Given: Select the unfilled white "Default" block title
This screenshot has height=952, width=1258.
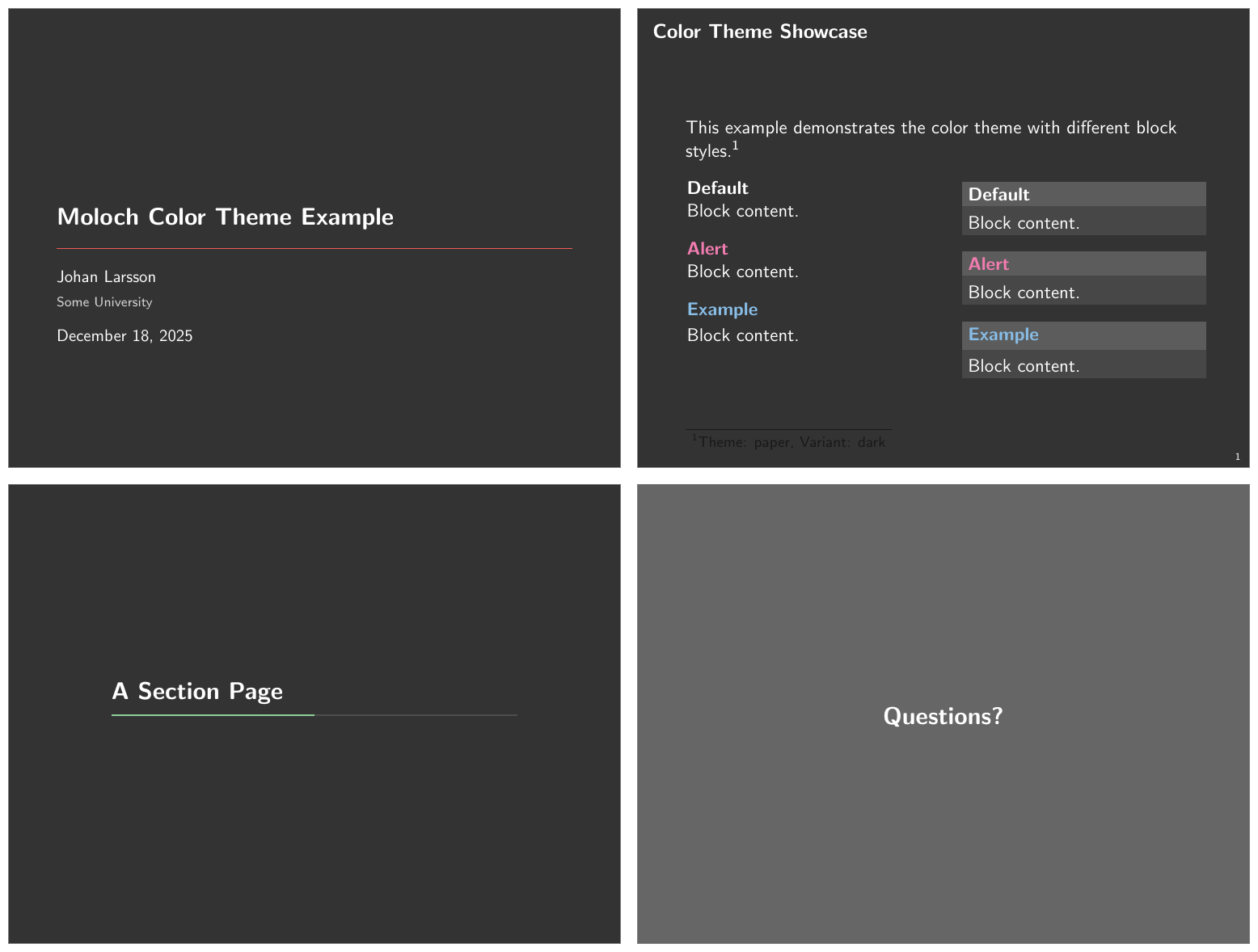Looking at the screenshot, I should [717, 188].
